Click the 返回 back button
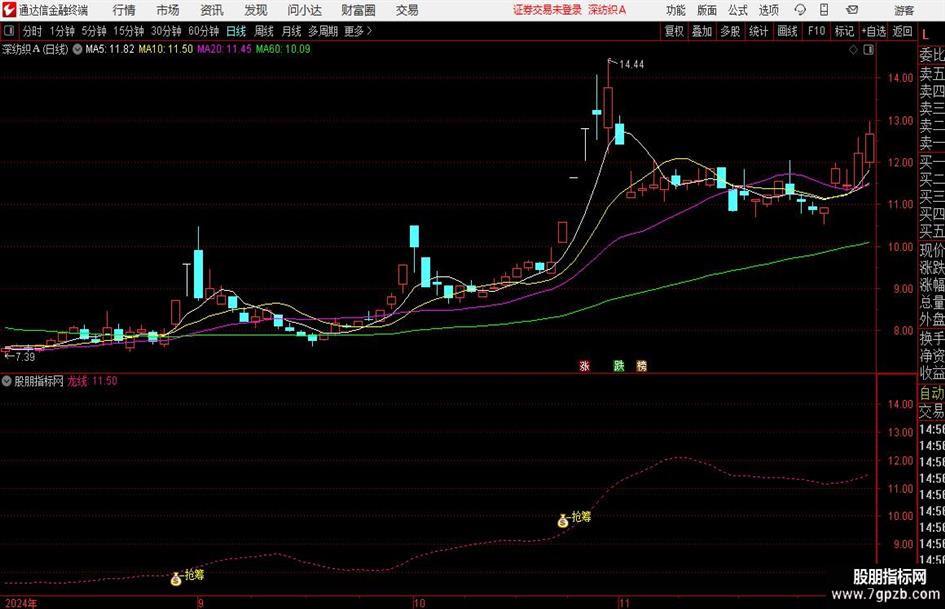Screen dimensions: 945x609 click(x=902, y=31)
